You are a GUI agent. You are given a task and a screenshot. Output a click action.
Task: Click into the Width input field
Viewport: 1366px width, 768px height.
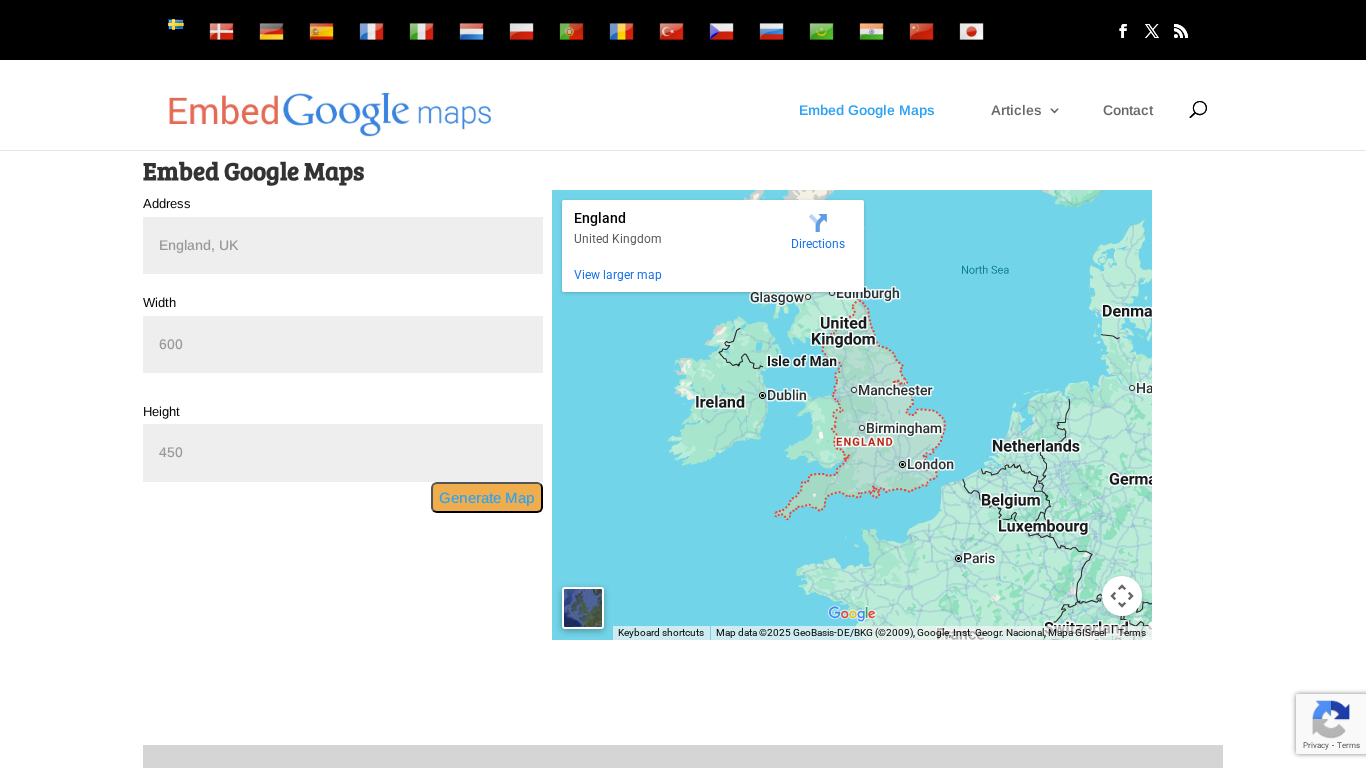(343, 344)
